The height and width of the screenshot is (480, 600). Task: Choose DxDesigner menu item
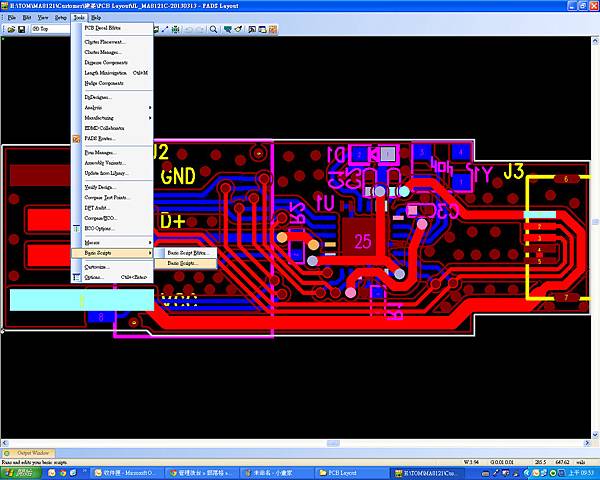click(x=112, y=97)
